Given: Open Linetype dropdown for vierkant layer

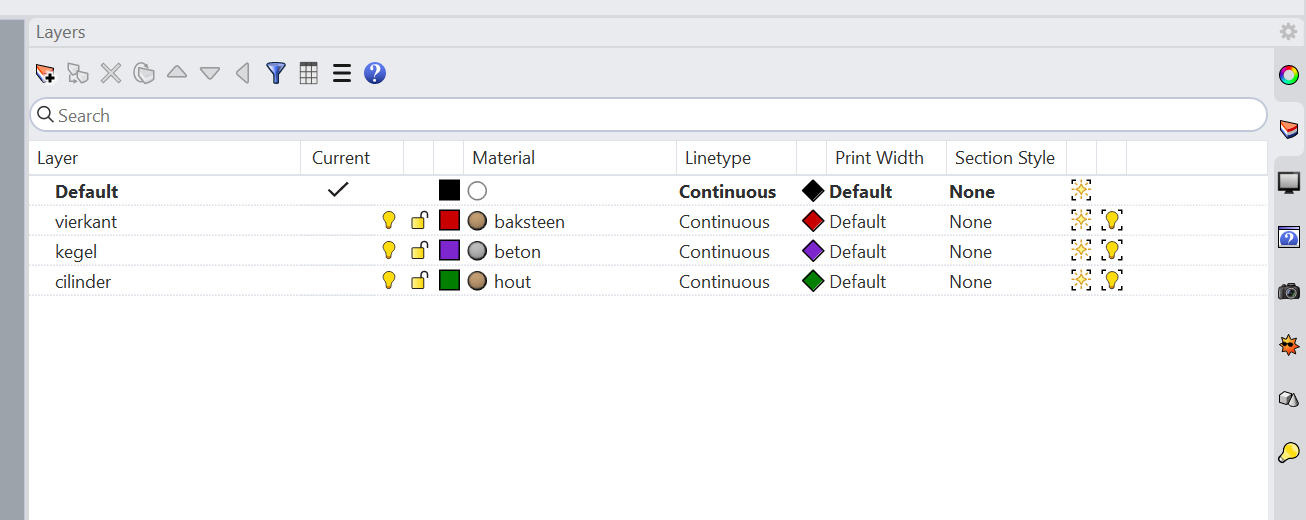Looking at the screenshot, I should pyautogui.click(x=724, y=222).
